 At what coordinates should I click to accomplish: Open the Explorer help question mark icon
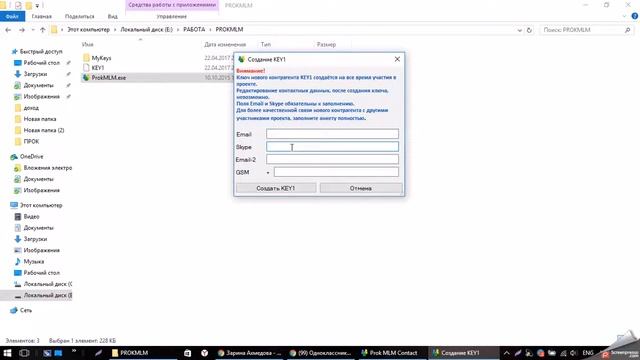635,16
